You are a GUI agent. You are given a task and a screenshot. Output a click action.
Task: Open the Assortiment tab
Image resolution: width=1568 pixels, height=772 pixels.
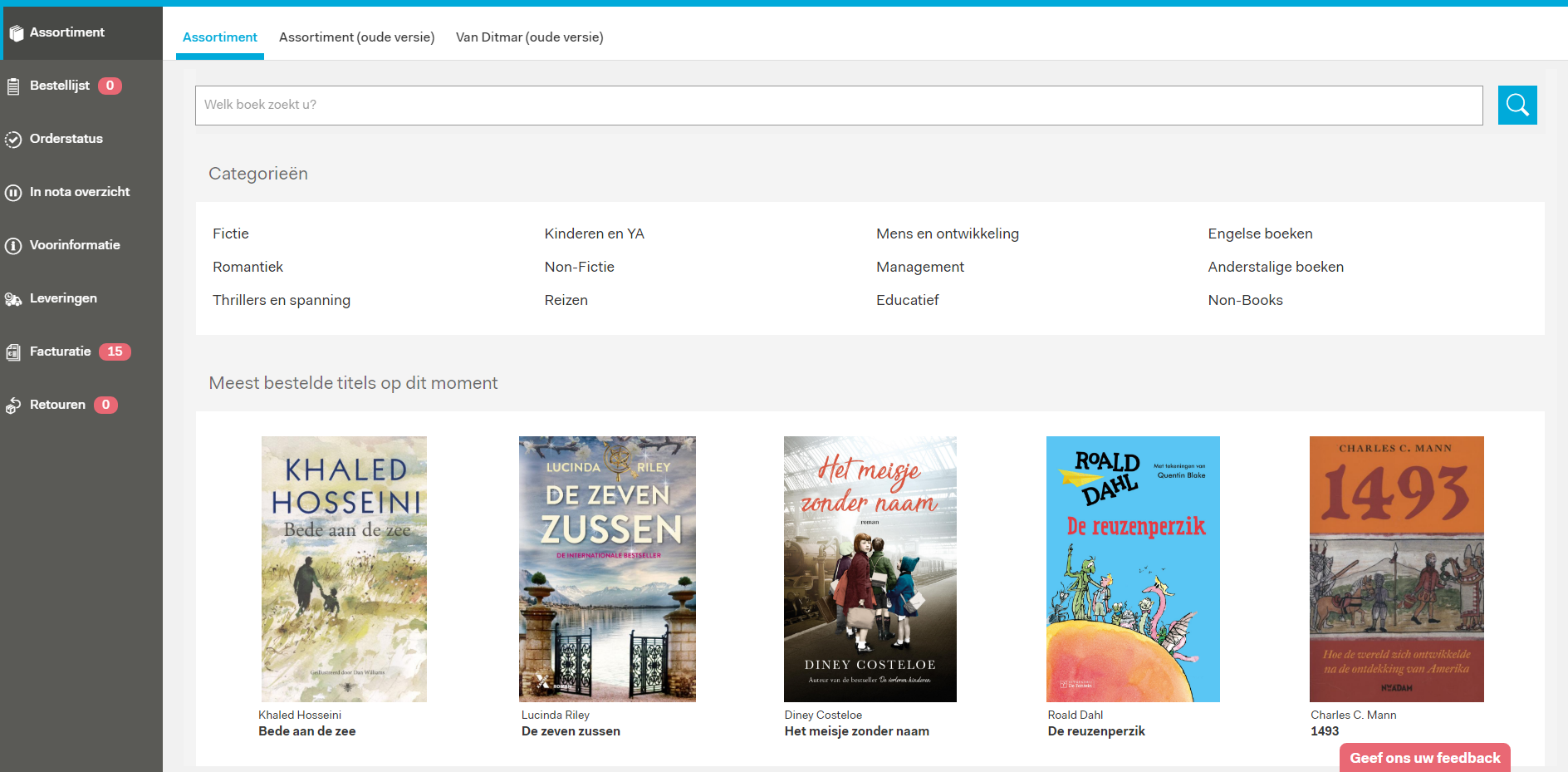(220, 37)
